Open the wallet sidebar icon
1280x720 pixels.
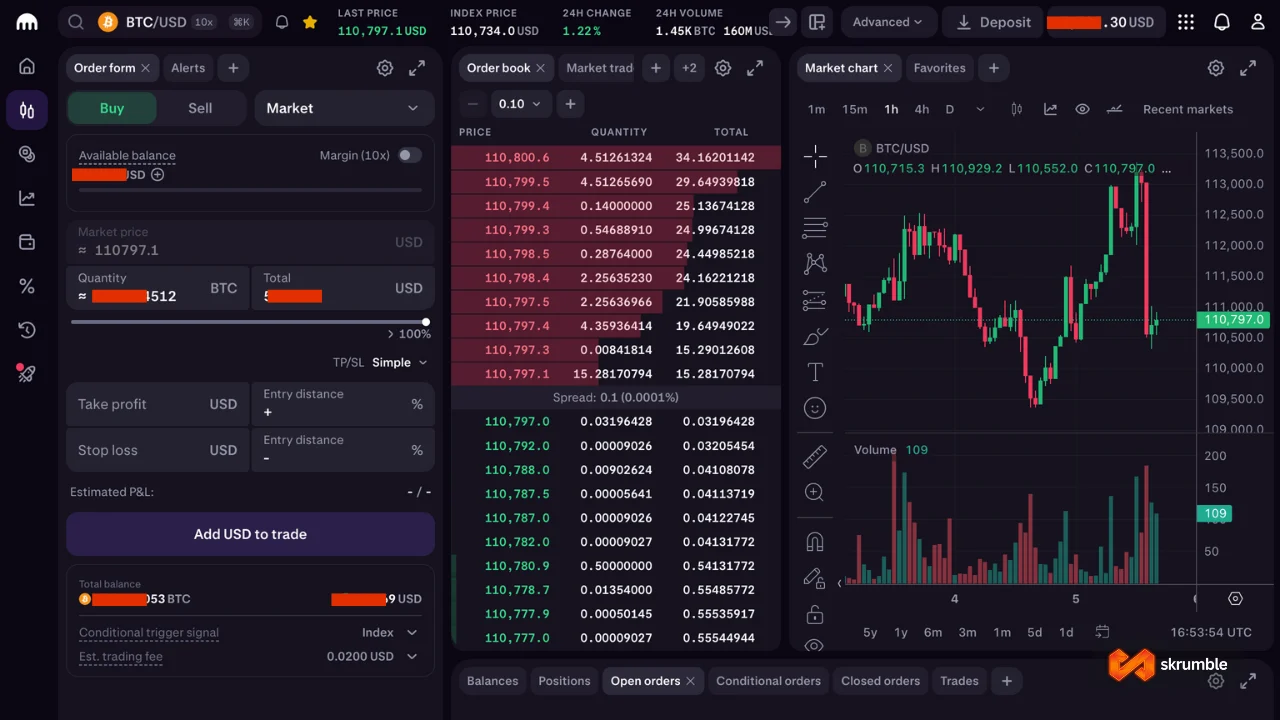(x=27, y=242)
